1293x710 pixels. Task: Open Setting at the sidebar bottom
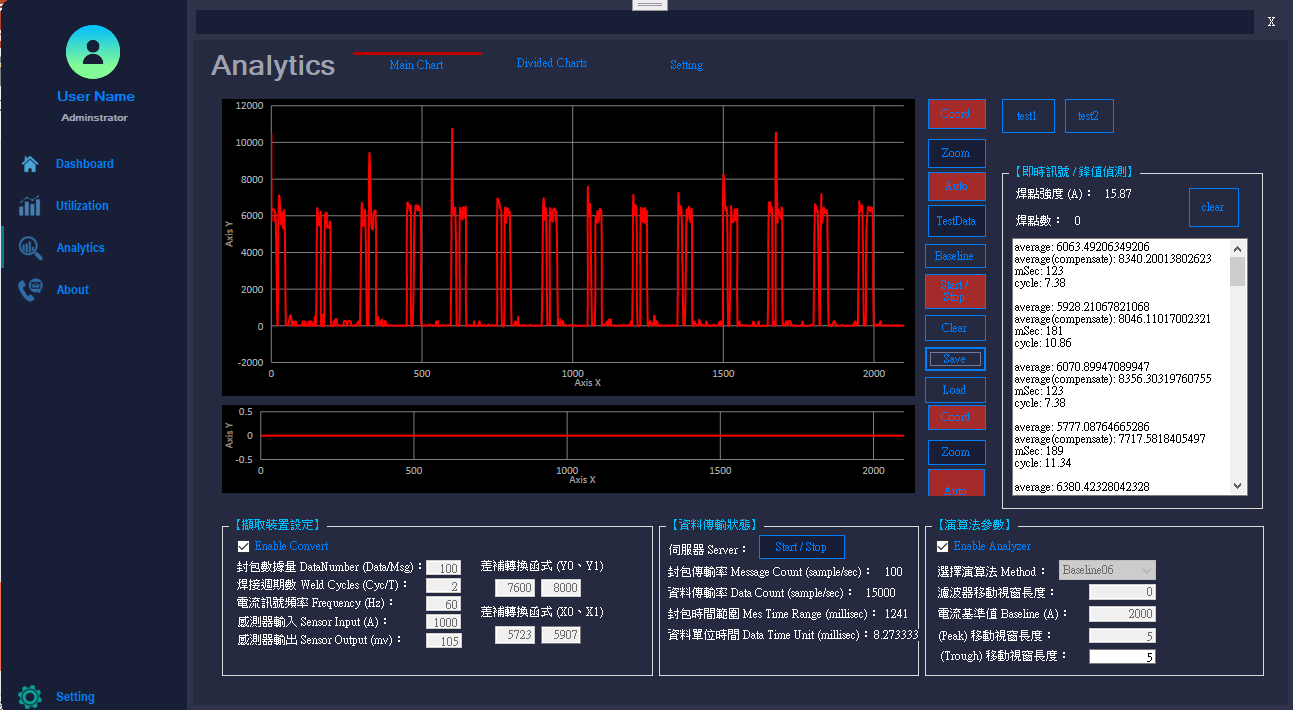pyautogui.click(x=75, y=697)
